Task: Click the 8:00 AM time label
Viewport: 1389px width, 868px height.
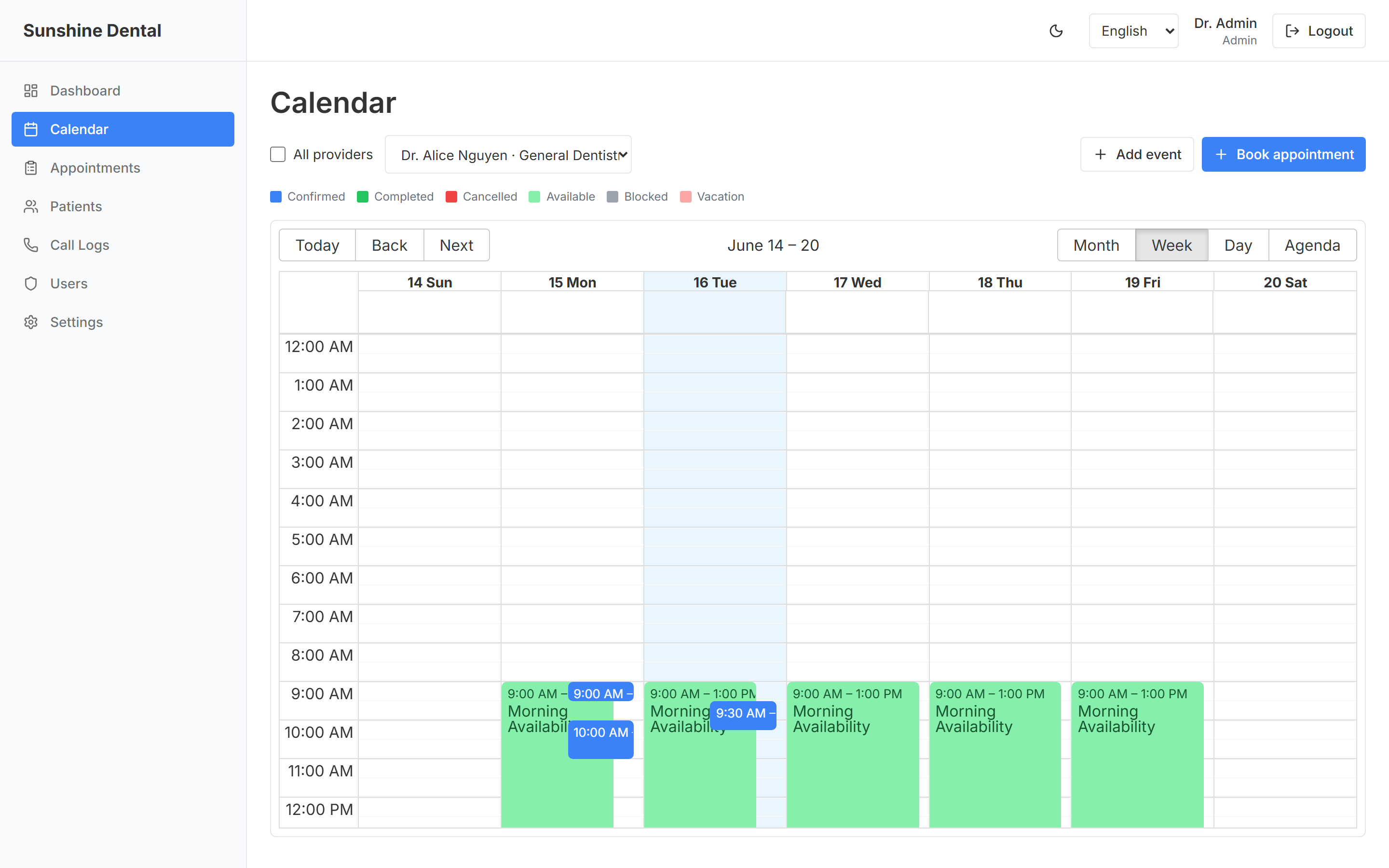Action: coord(322,655)
